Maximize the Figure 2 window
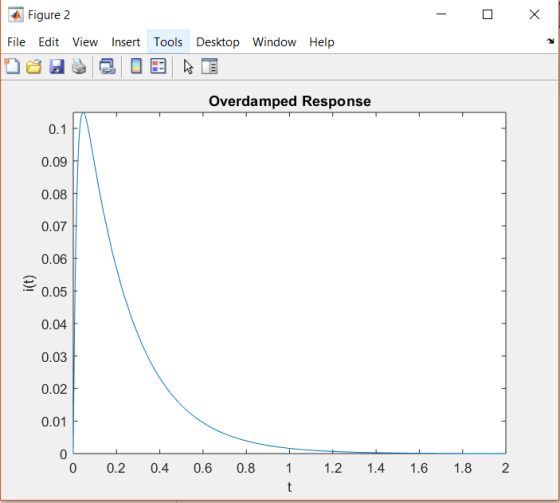Screen dimensions: 560x503 488,14
